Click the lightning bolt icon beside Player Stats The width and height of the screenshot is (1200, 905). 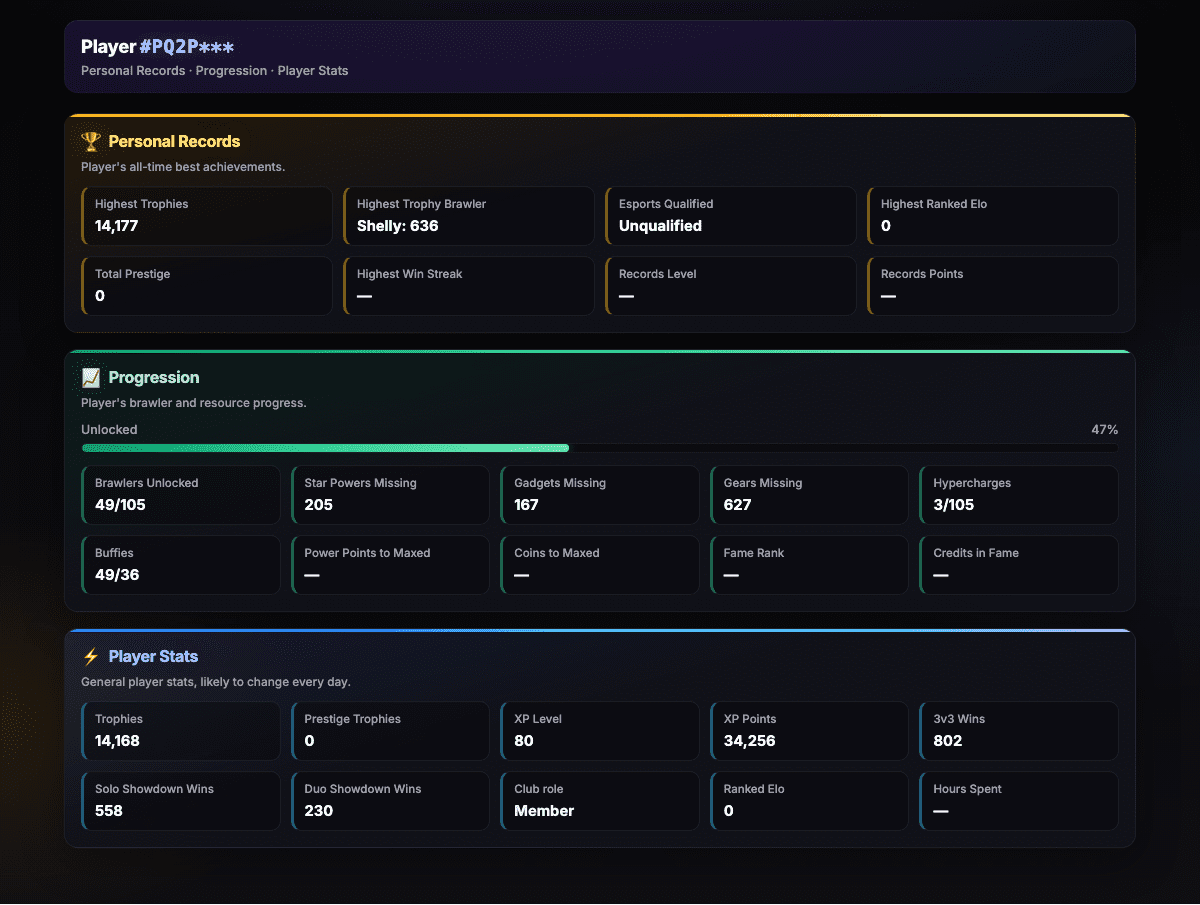pos(91,657)
